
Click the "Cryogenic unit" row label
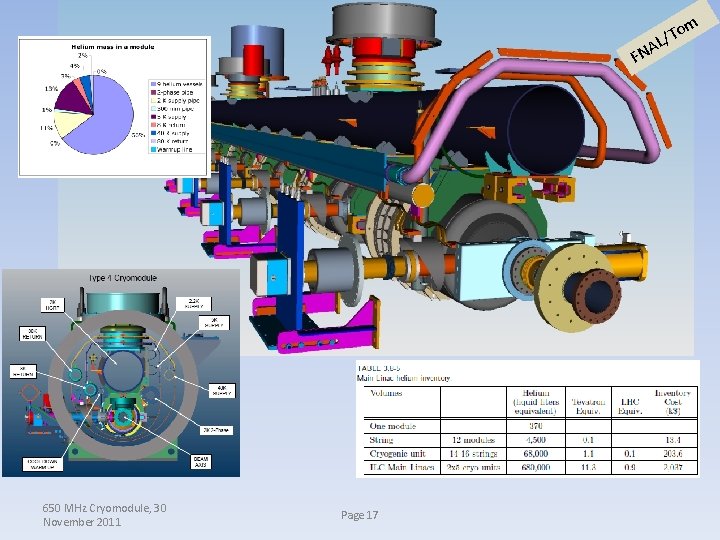coord(398,454)
